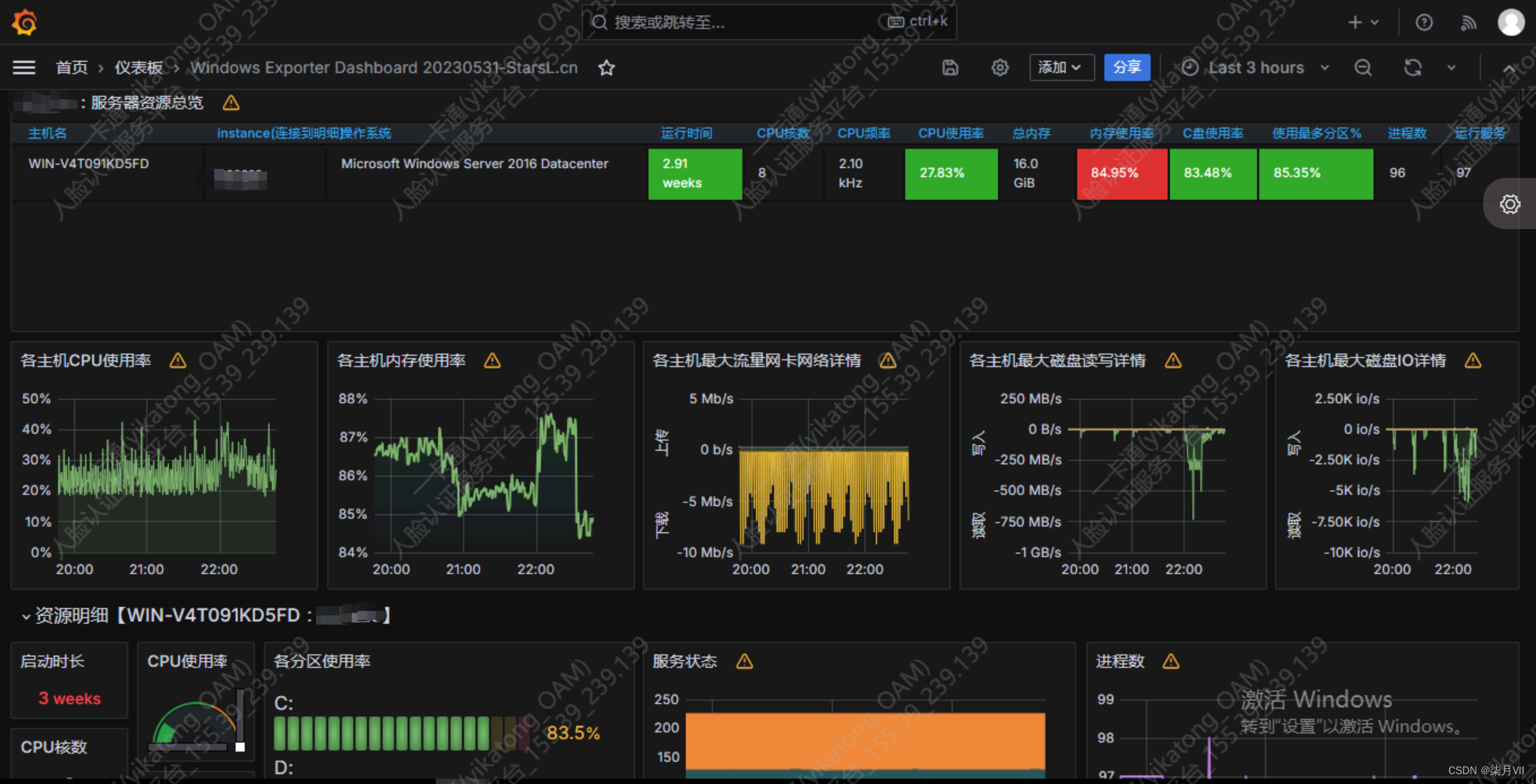1536x784 pixels.
Task: Click the 分享 share button
Action: 1127,68
